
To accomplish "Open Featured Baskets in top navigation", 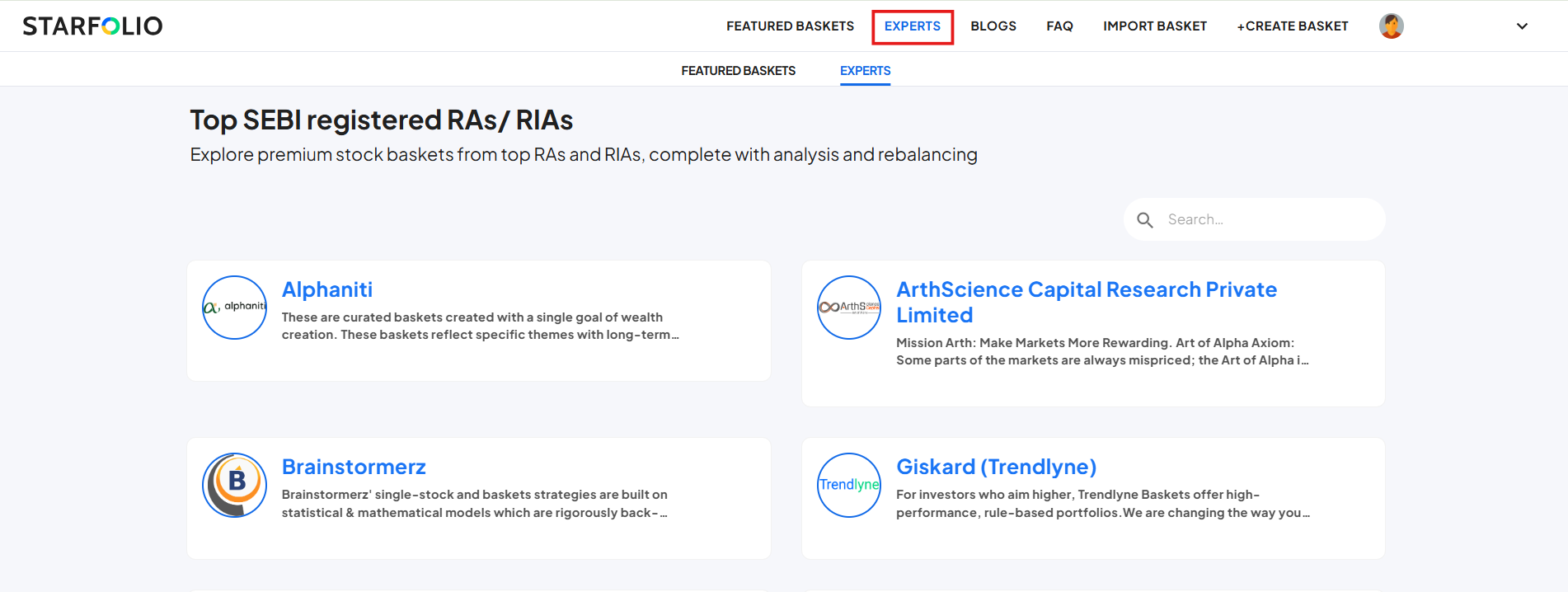I will pos(790,26).
